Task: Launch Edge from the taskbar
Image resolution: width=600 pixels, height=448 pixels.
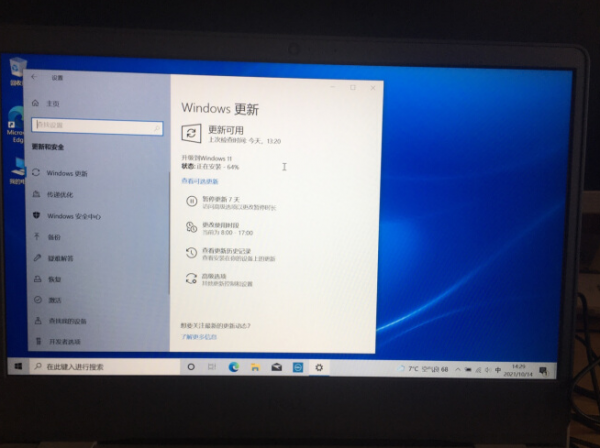Action: coord(233,367)
